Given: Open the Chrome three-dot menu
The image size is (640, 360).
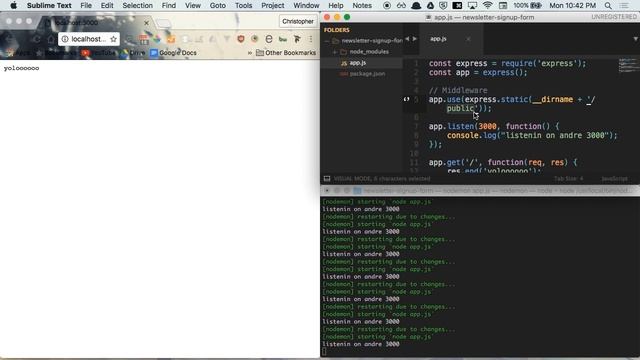Looking at the screenshot, I should pos(311,39).
